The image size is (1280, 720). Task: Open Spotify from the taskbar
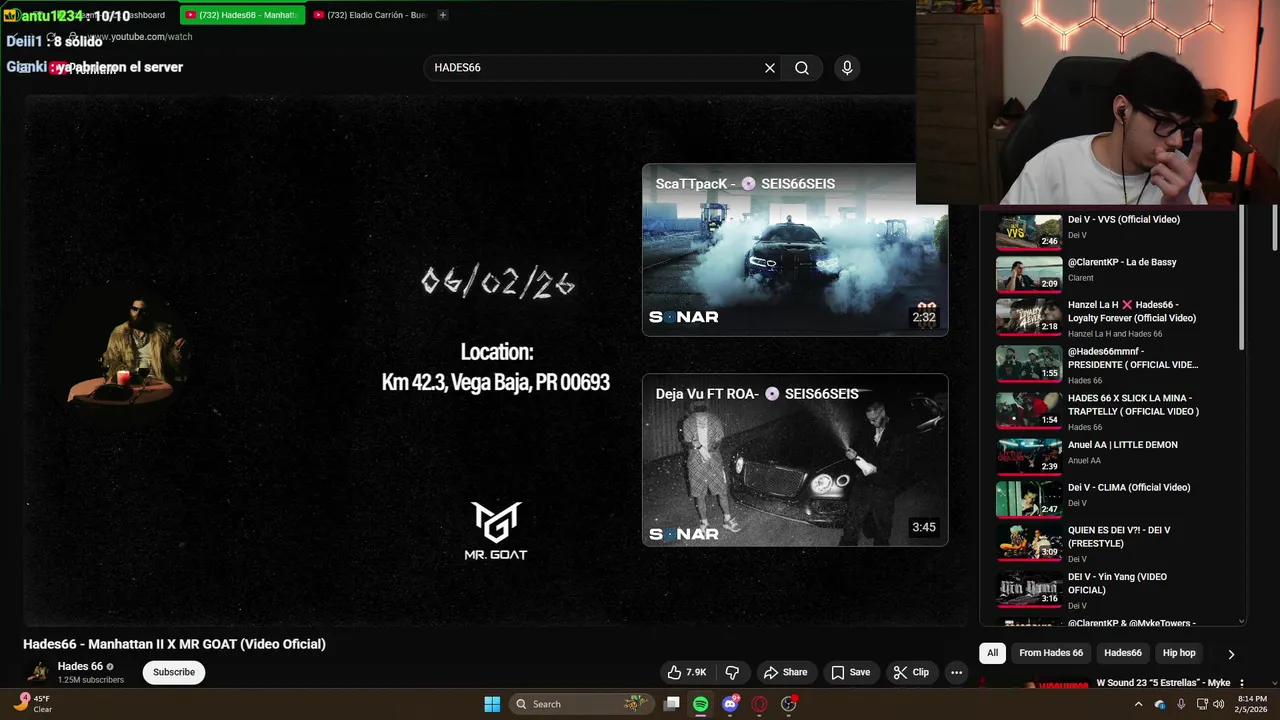coord(701,704)
